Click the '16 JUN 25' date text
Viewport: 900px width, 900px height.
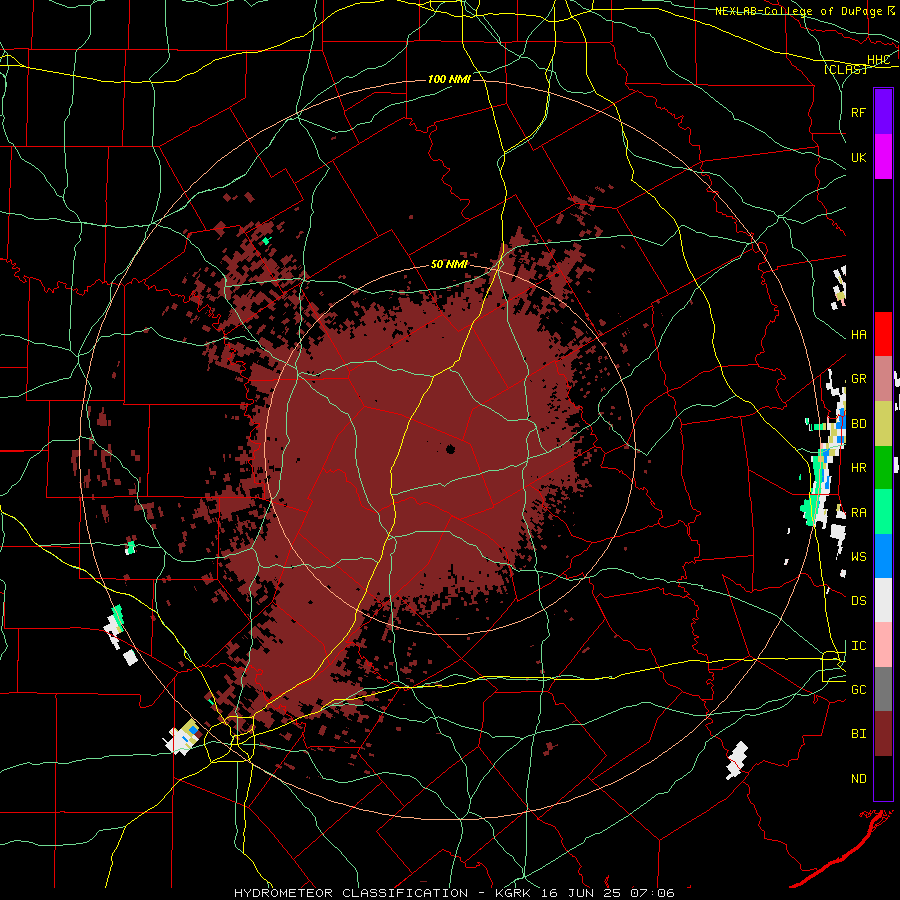pos(579,893)
